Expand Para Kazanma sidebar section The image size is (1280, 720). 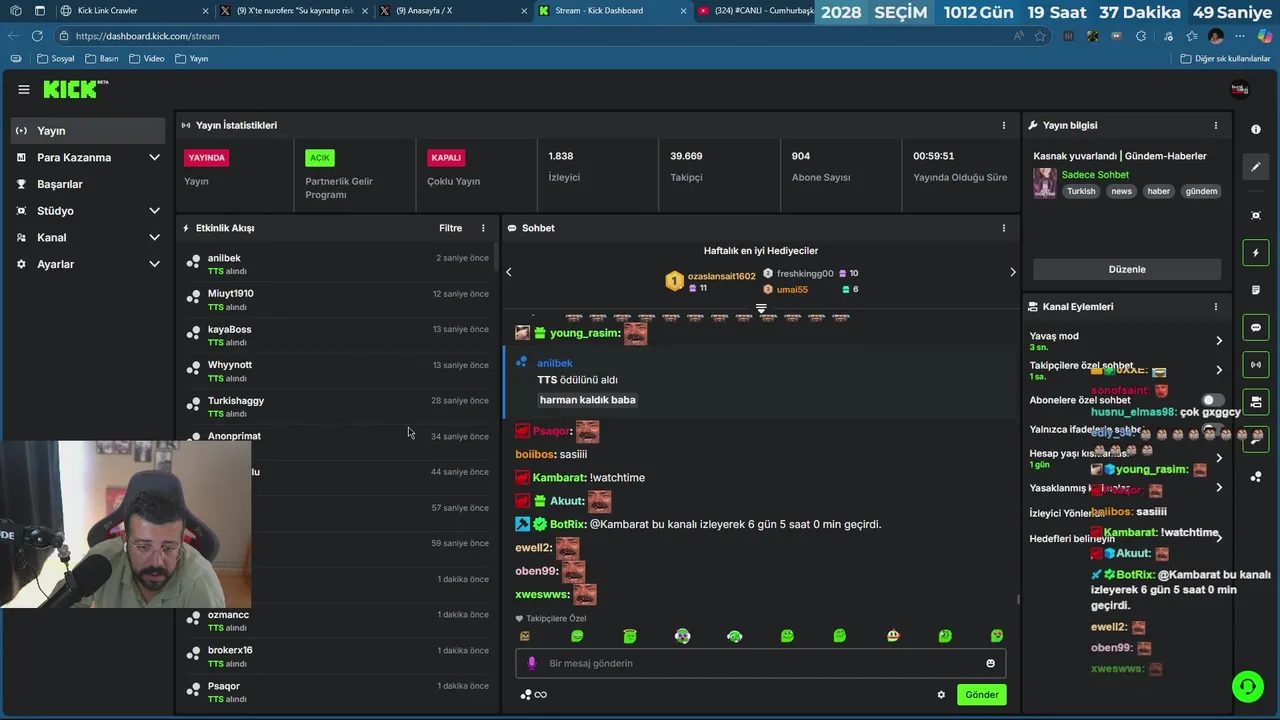(154, 158)
